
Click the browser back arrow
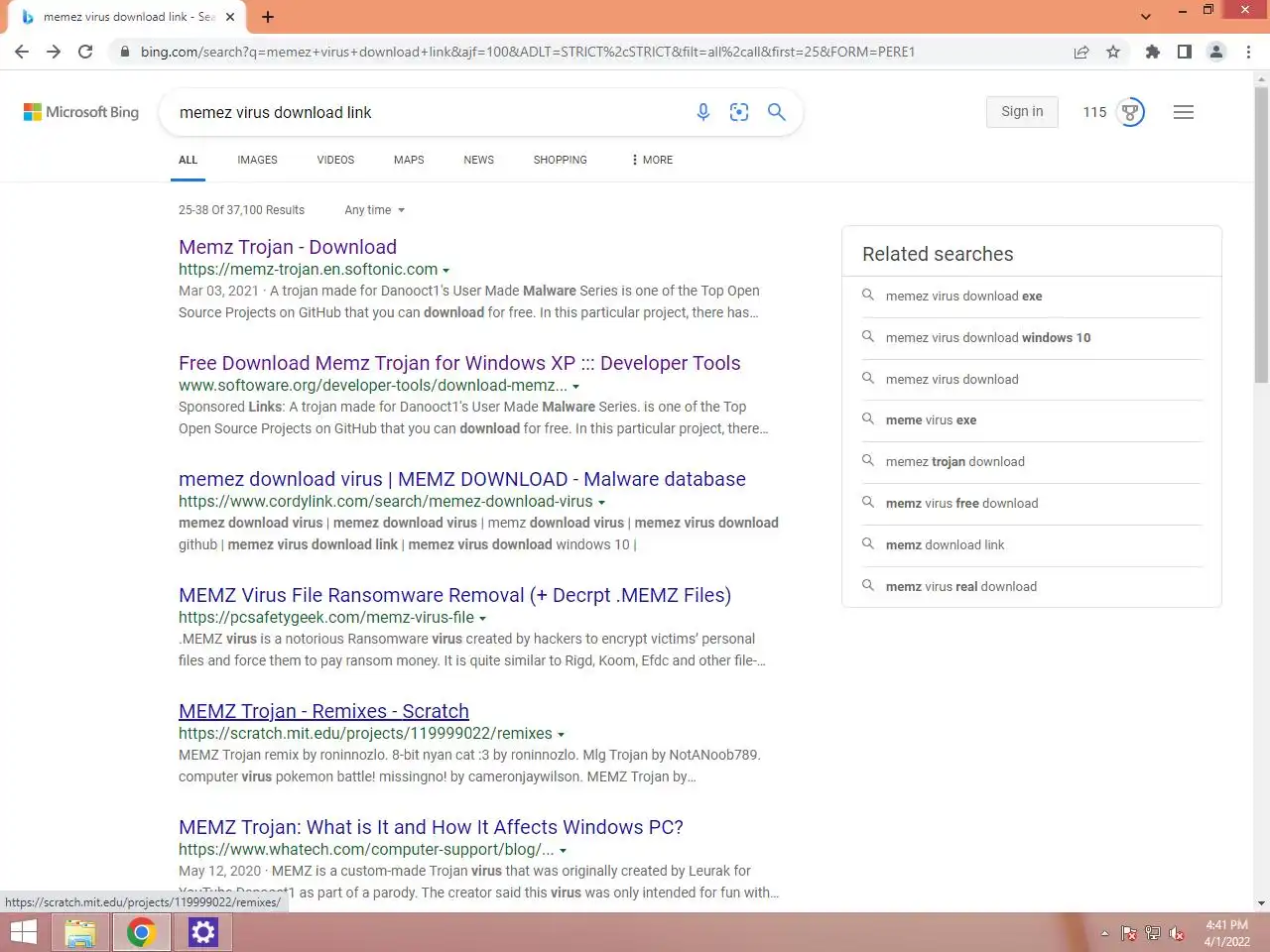click(x=22, y=52)
